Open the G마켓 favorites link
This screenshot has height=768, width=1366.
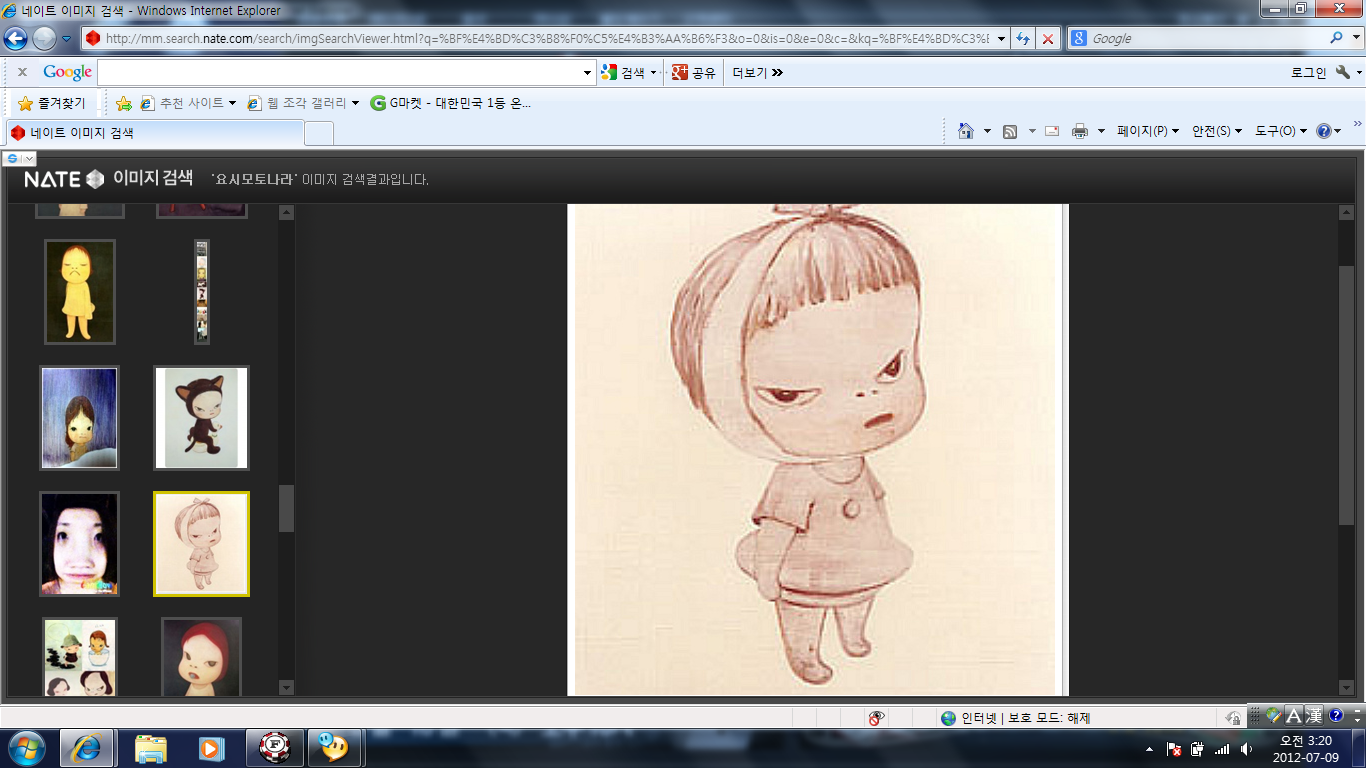(x=450, y=103)
